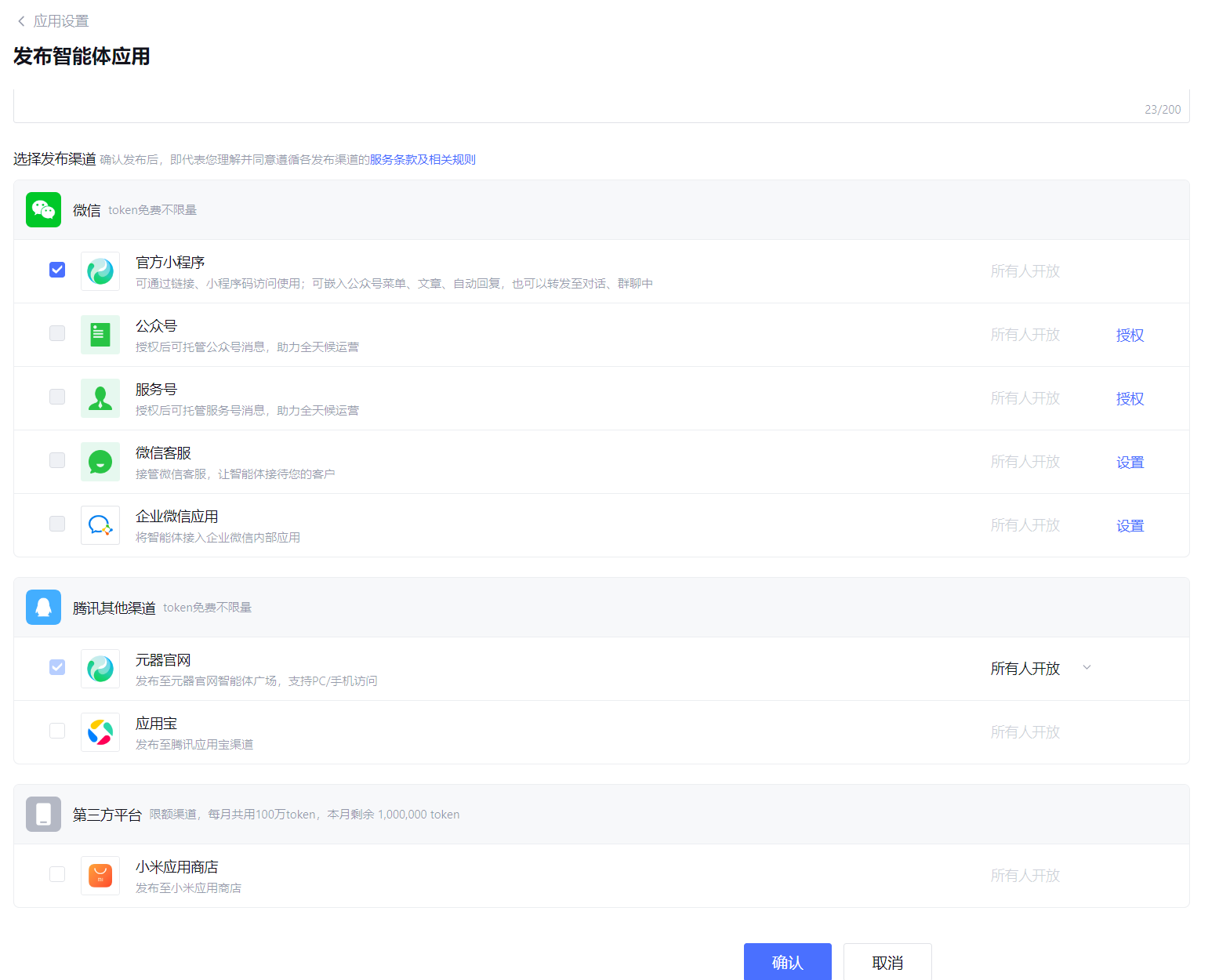The height and width of the screenshot is (980, 1219).
Task: Open the 元器官网 所有人开放 dropdown
Action: (1087, 667)
